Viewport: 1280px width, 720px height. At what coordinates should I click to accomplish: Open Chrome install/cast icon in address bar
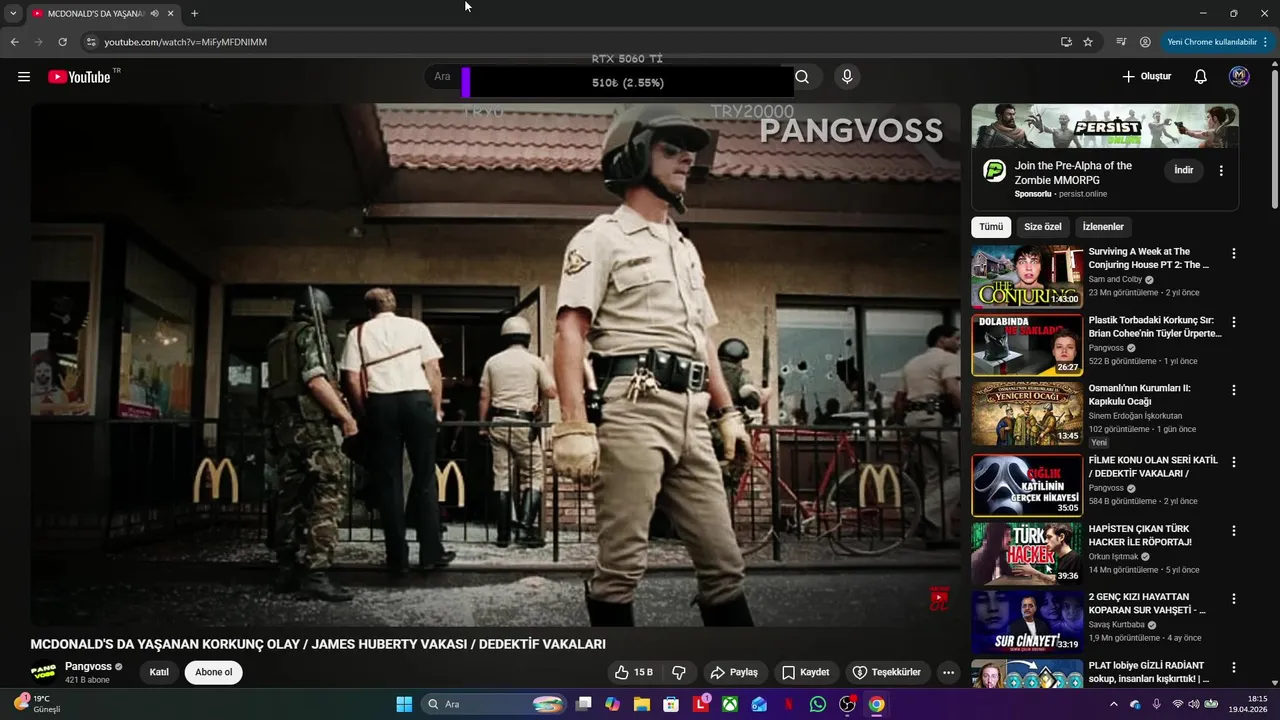tap(1066, 42)
